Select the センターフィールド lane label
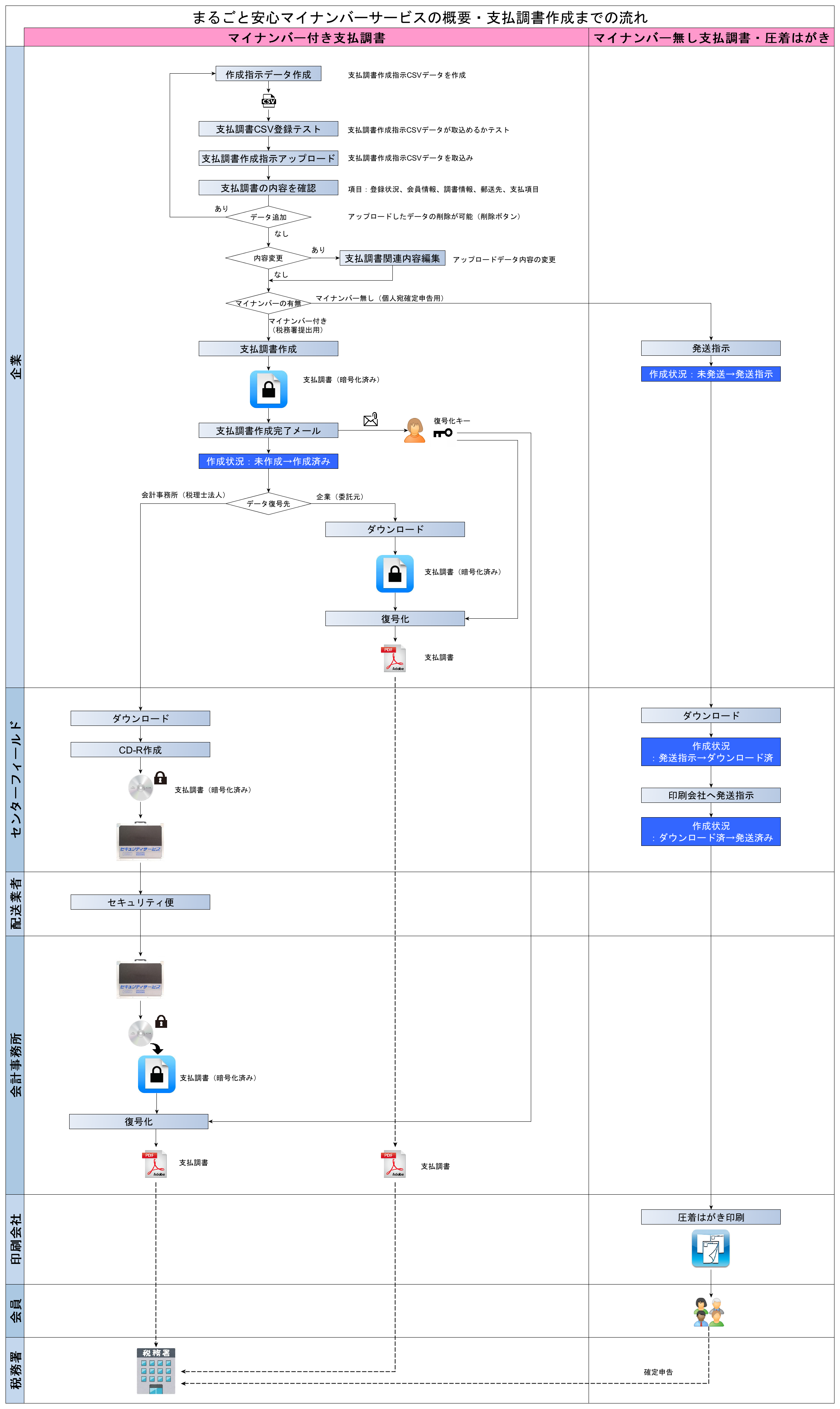 15,779
